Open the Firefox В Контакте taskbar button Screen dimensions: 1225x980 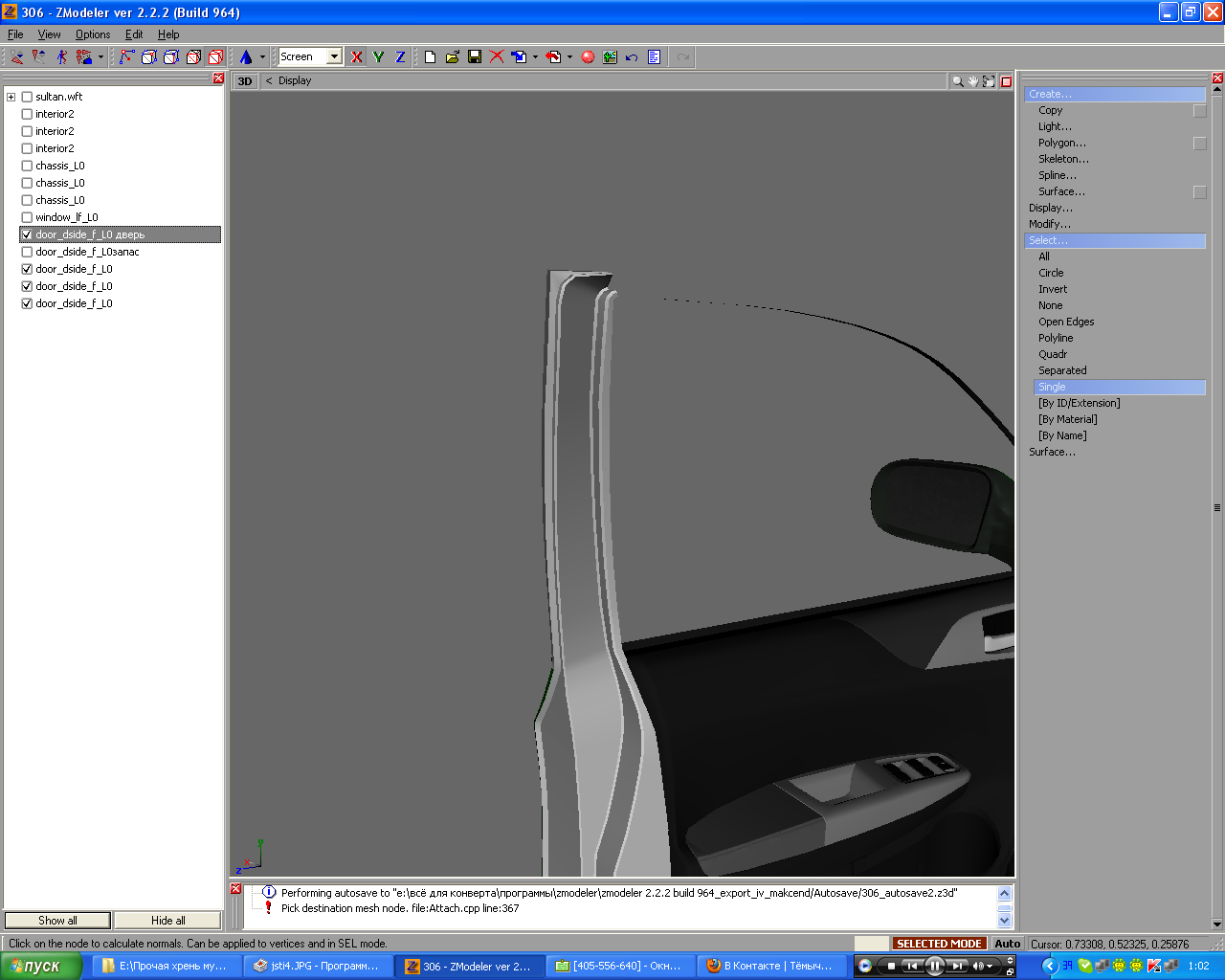(773, 967)
